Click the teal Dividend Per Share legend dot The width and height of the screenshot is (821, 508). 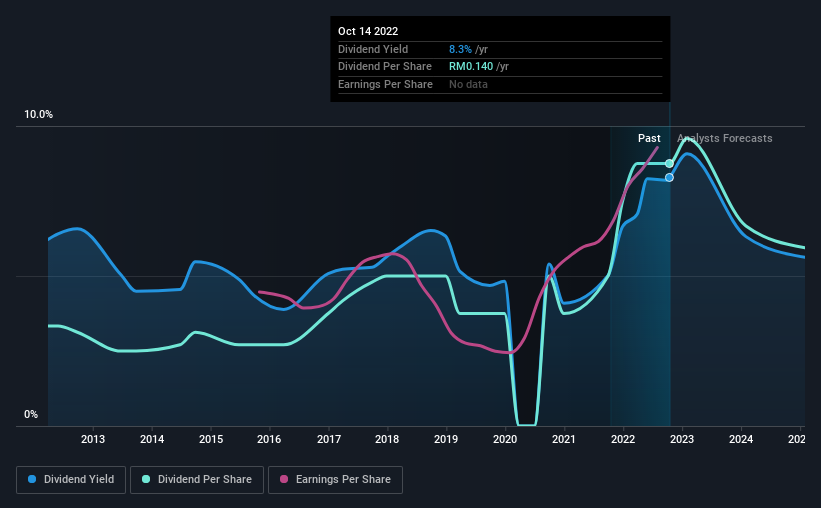146,479
